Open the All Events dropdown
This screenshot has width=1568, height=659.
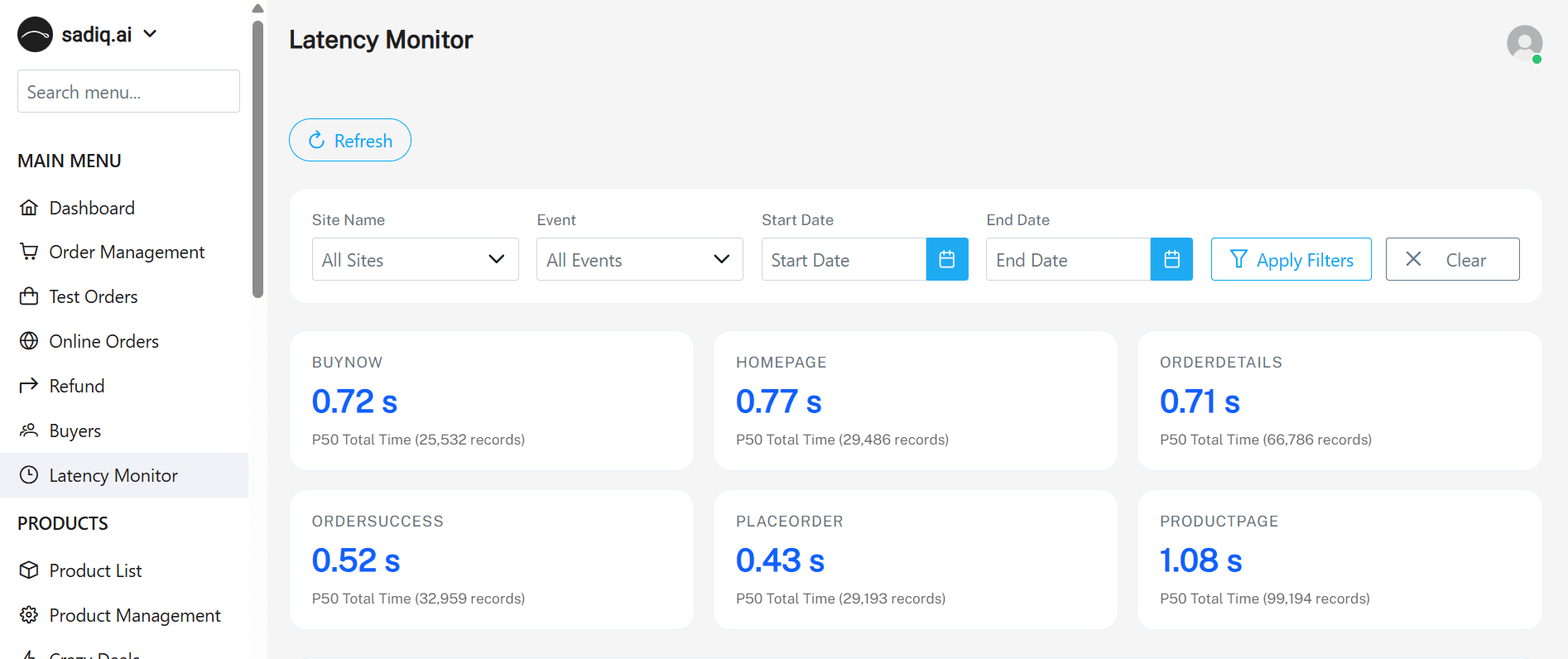click(640, 259)
